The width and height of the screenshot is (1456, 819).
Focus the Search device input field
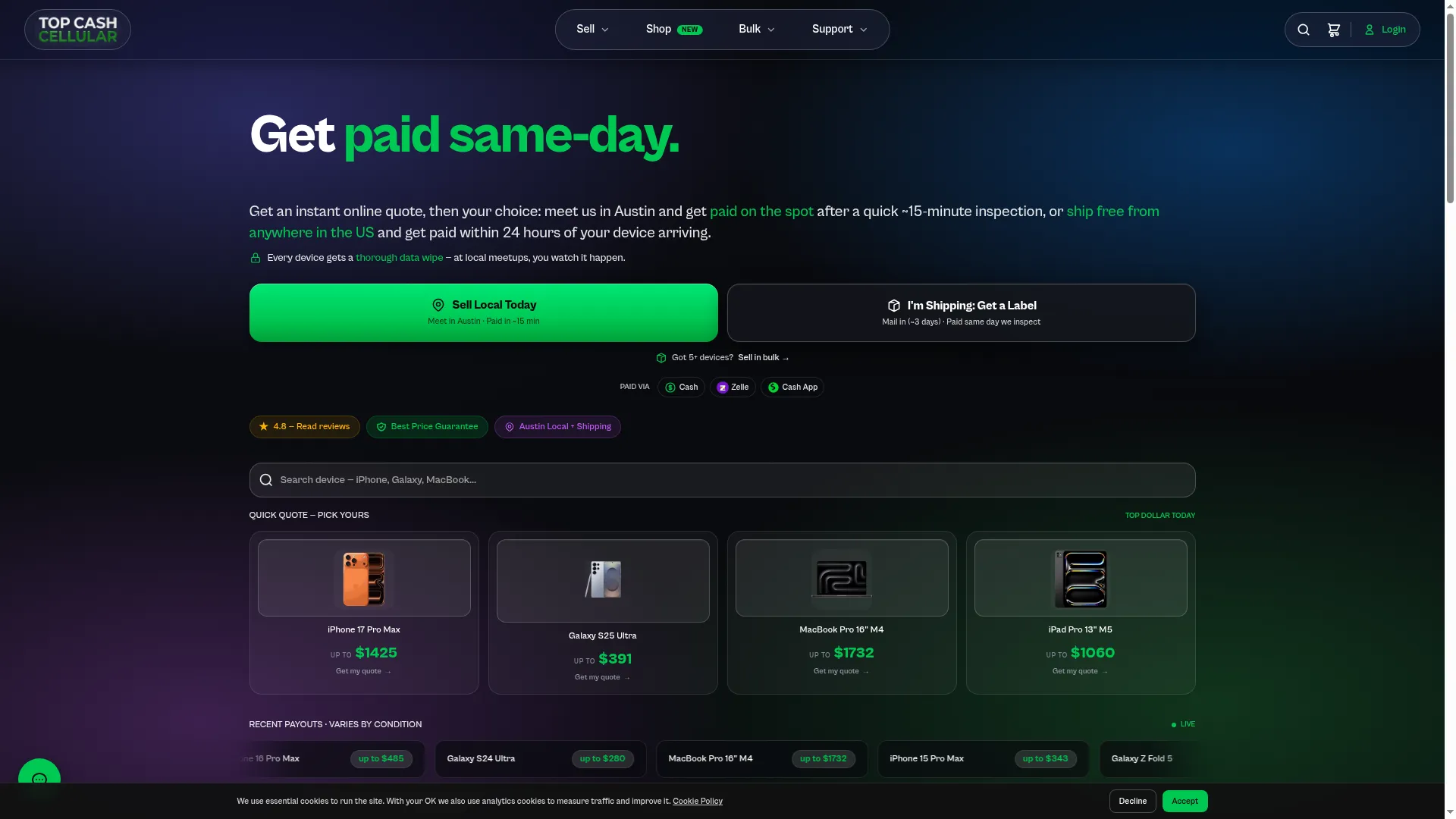pyautogui.click(x=722, y=480)
